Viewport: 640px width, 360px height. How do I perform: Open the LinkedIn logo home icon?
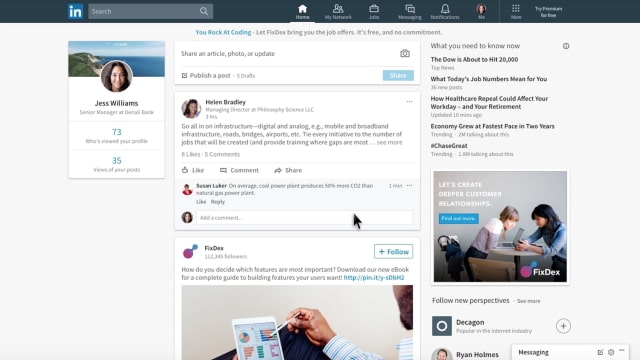click(x=75, y=11)
